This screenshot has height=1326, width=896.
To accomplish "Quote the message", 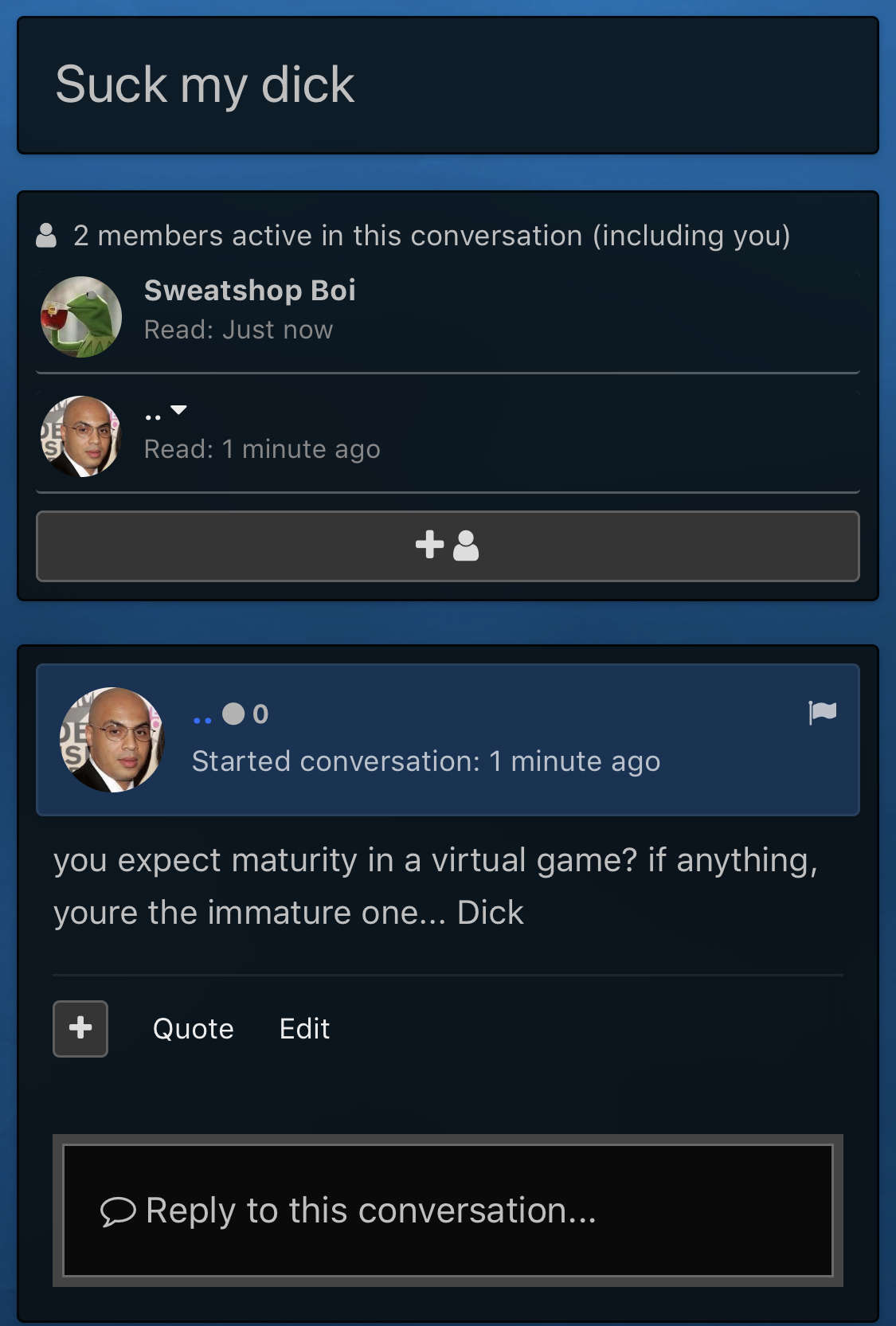I will 194,1029.
